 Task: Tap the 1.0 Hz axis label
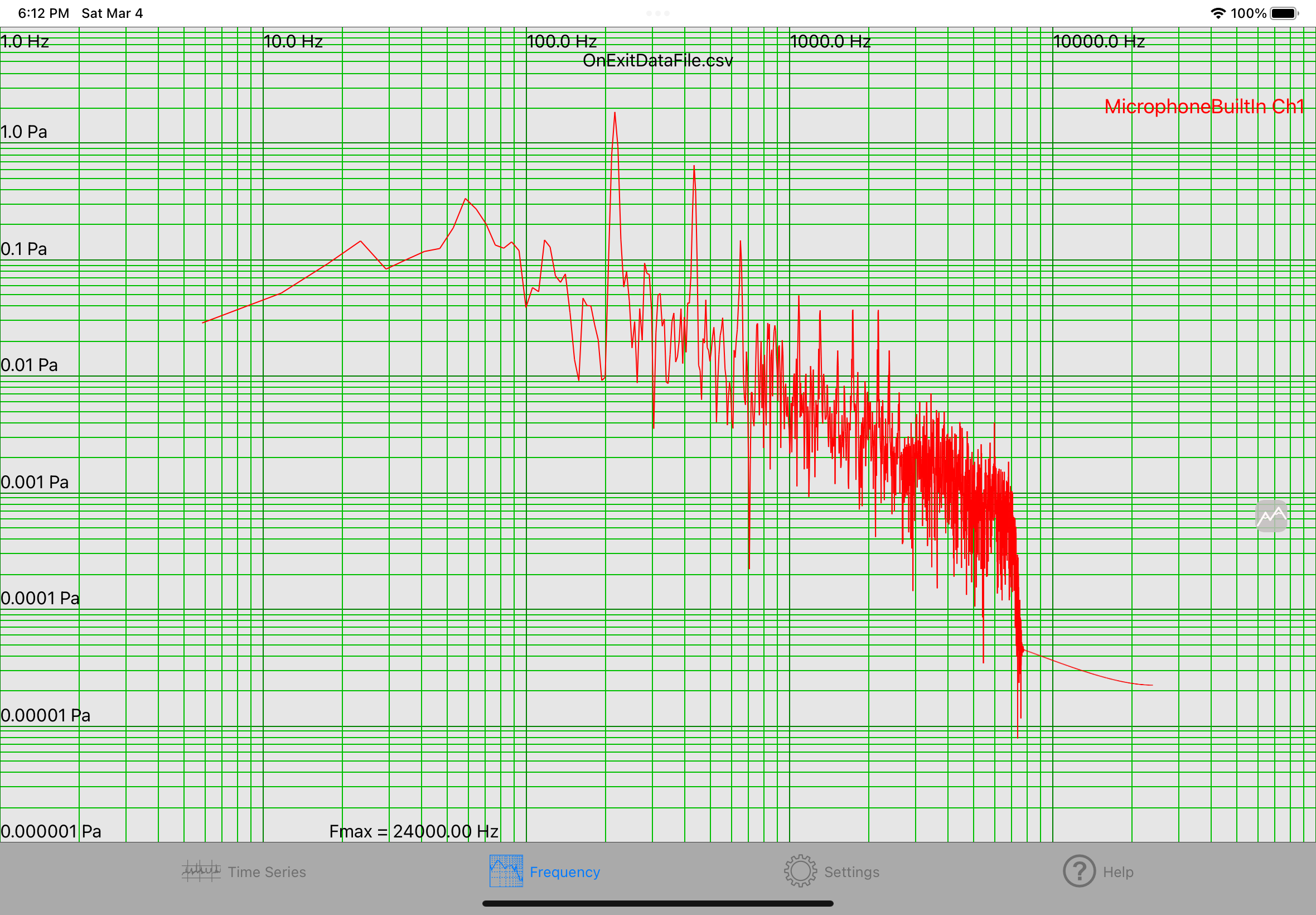click(25, 41)
